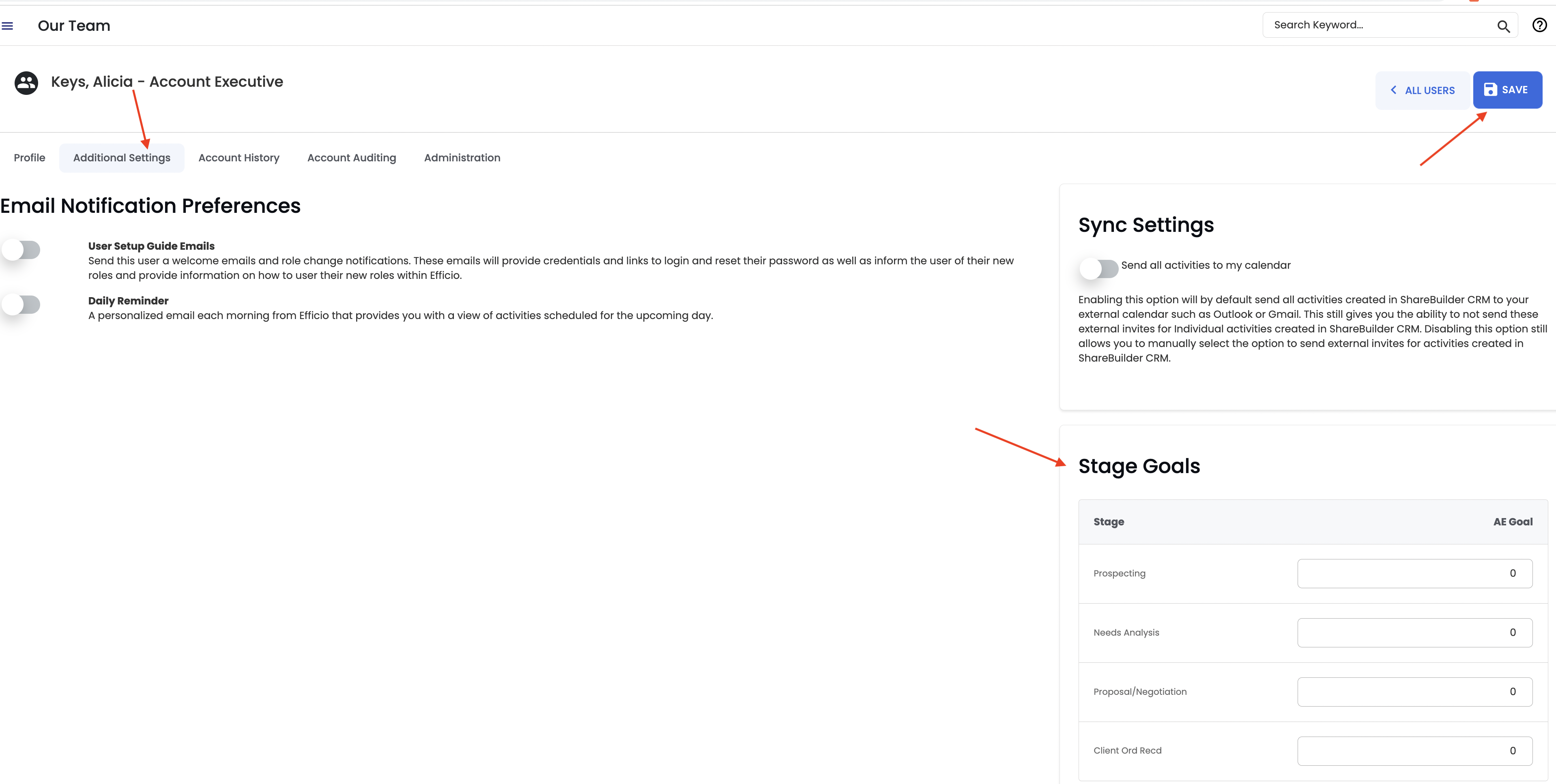This screenshot has width=1556, height=784.
Task: Click the back chevron in All Users
Action: [x=1393, y=90]
